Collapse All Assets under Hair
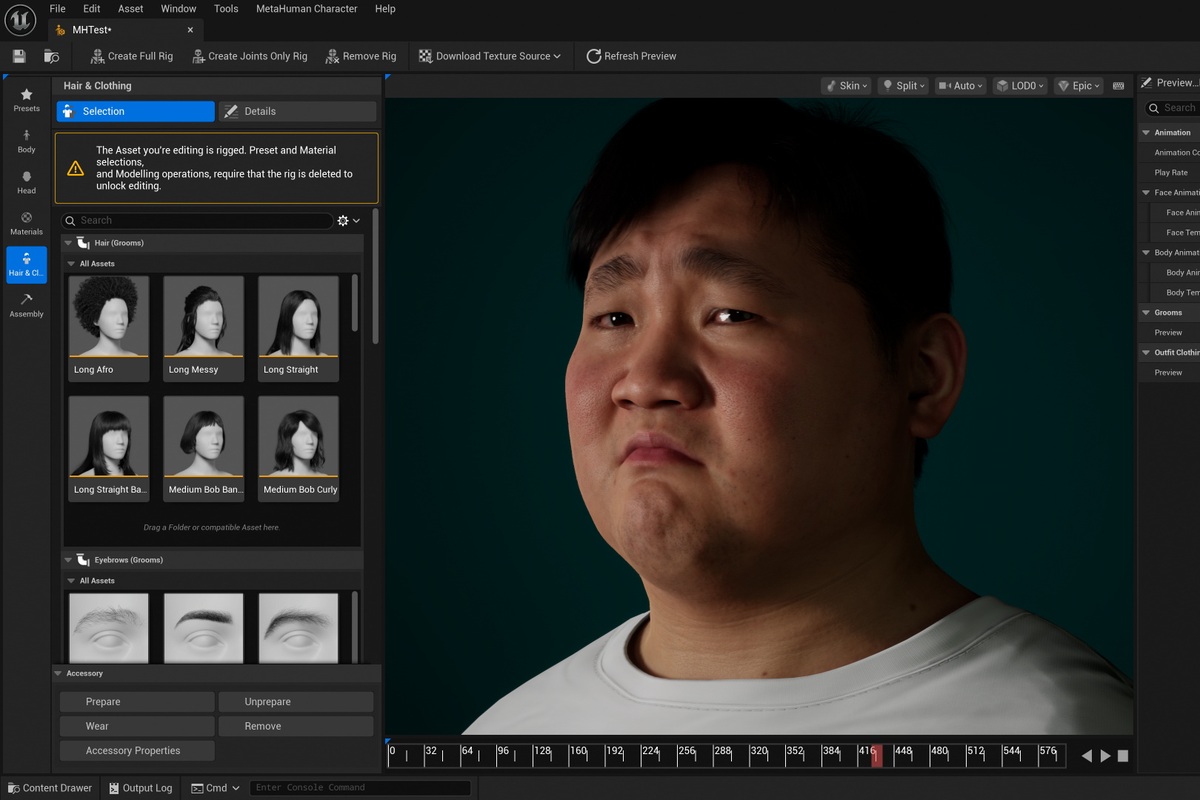 click(x=71, y=264)
